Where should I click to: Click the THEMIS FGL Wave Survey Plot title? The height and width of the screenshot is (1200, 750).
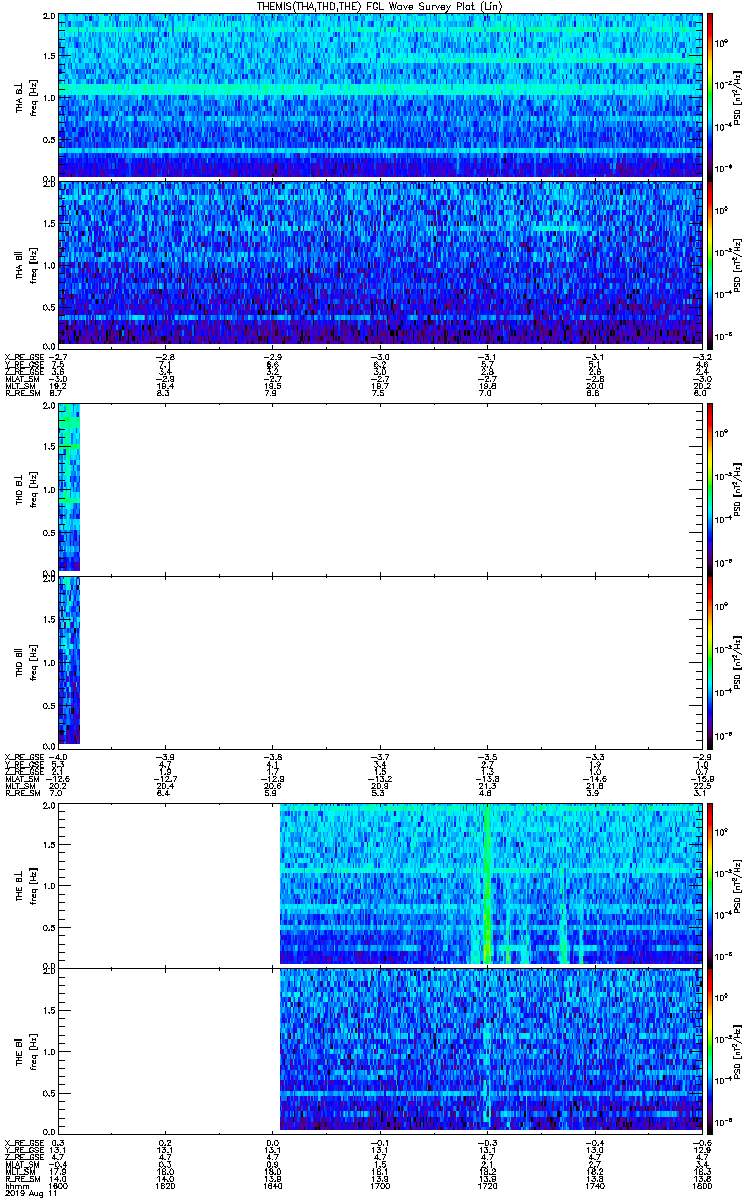click(x=379, y=6)
